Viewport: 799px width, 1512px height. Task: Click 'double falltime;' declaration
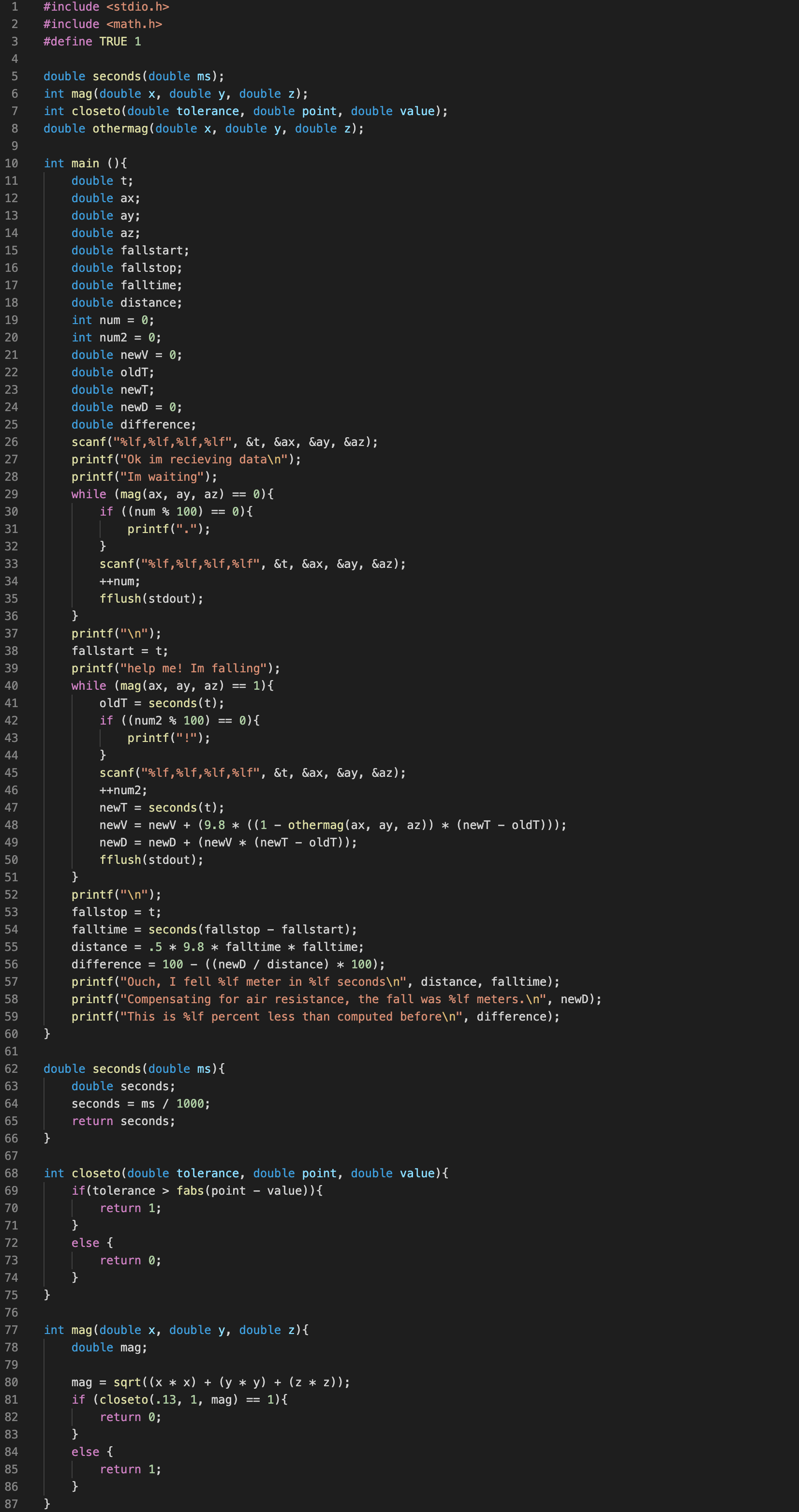pos(127,285)
